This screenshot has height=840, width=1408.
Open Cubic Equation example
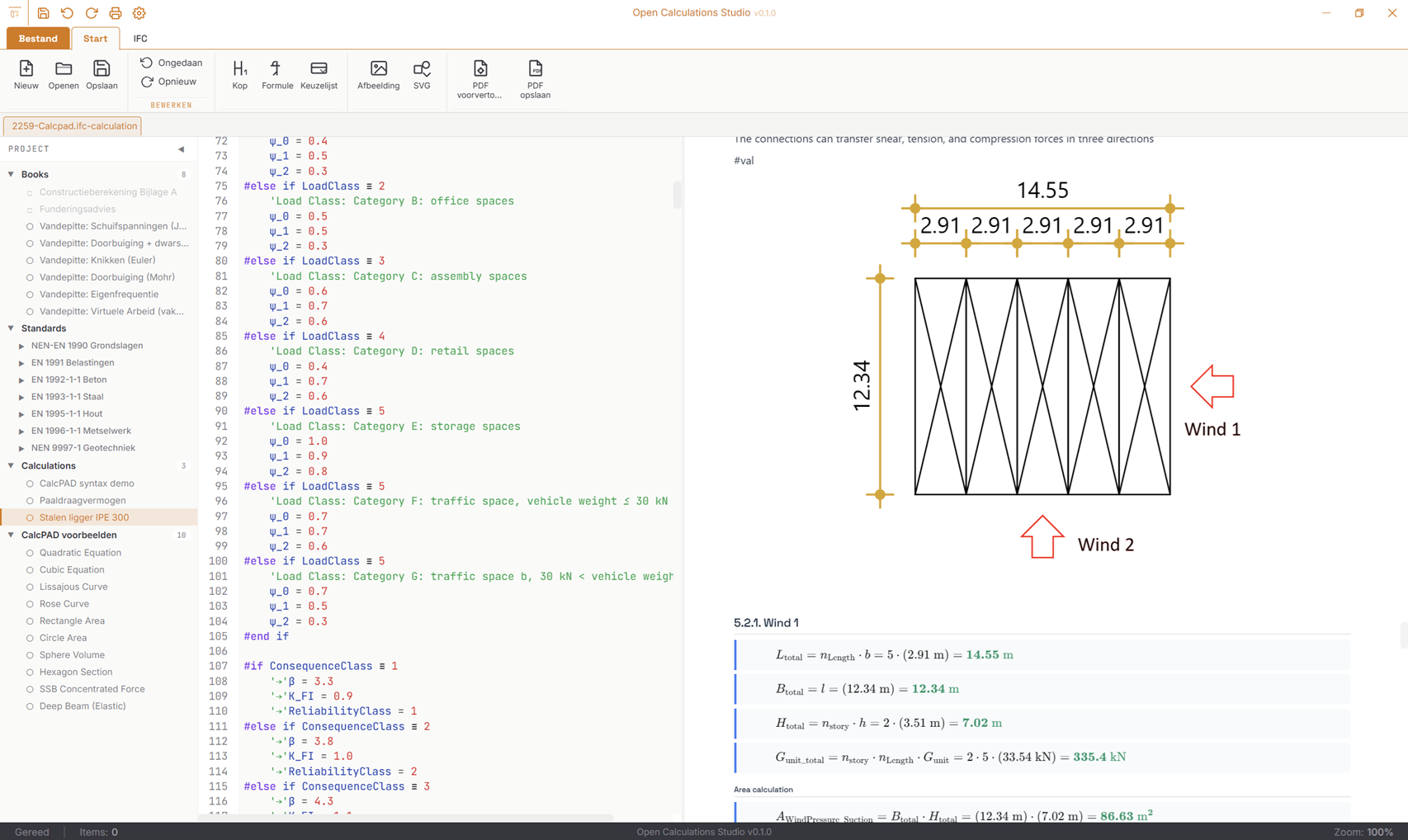point(99,570)
